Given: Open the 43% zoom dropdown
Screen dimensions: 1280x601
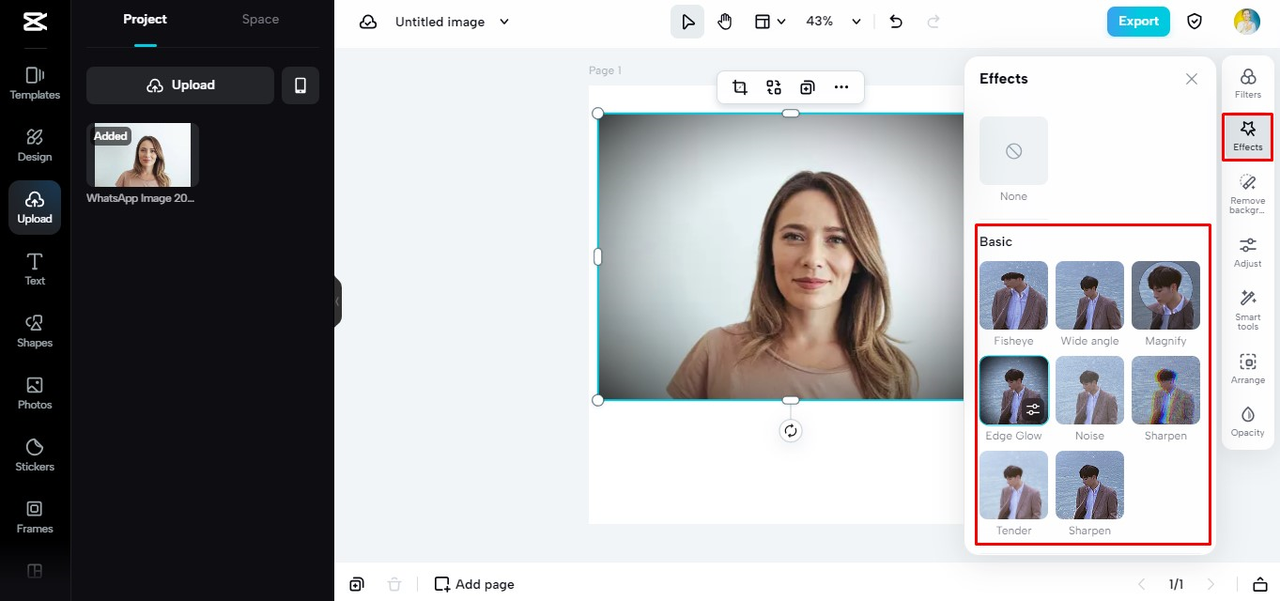Looking at the screenshot, I should [834, 21].
